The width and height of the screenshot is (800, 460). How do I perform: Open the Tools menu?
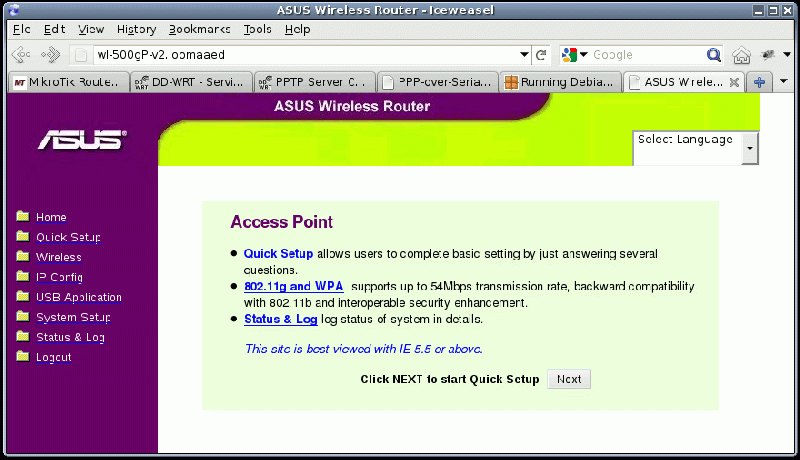tap(258, 30)
